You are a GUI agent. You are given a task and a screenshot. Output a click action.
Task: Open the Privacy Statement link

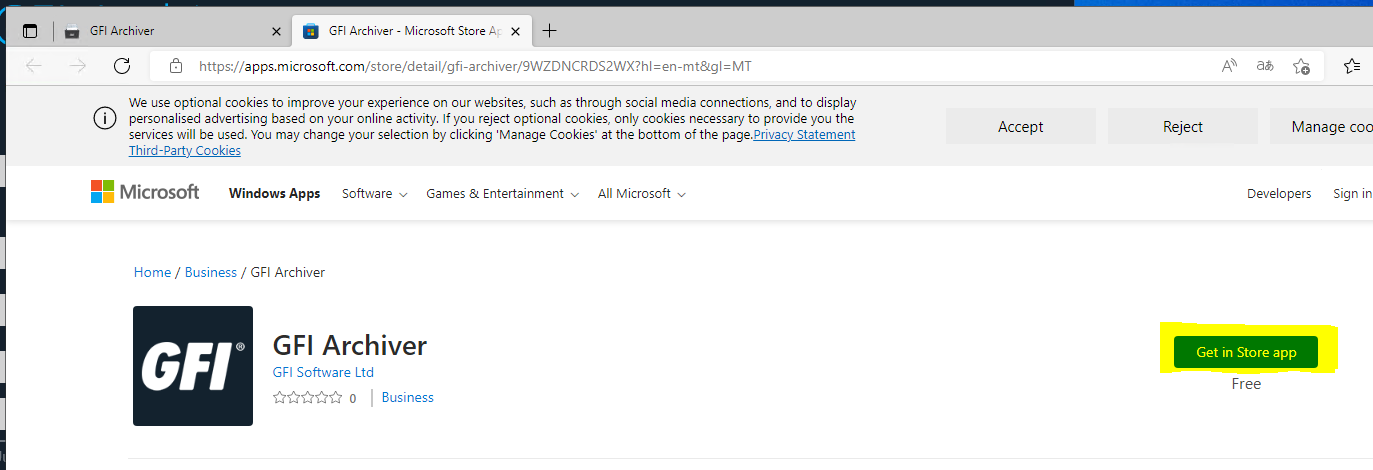pyautogui.click(x=804, y=134)
